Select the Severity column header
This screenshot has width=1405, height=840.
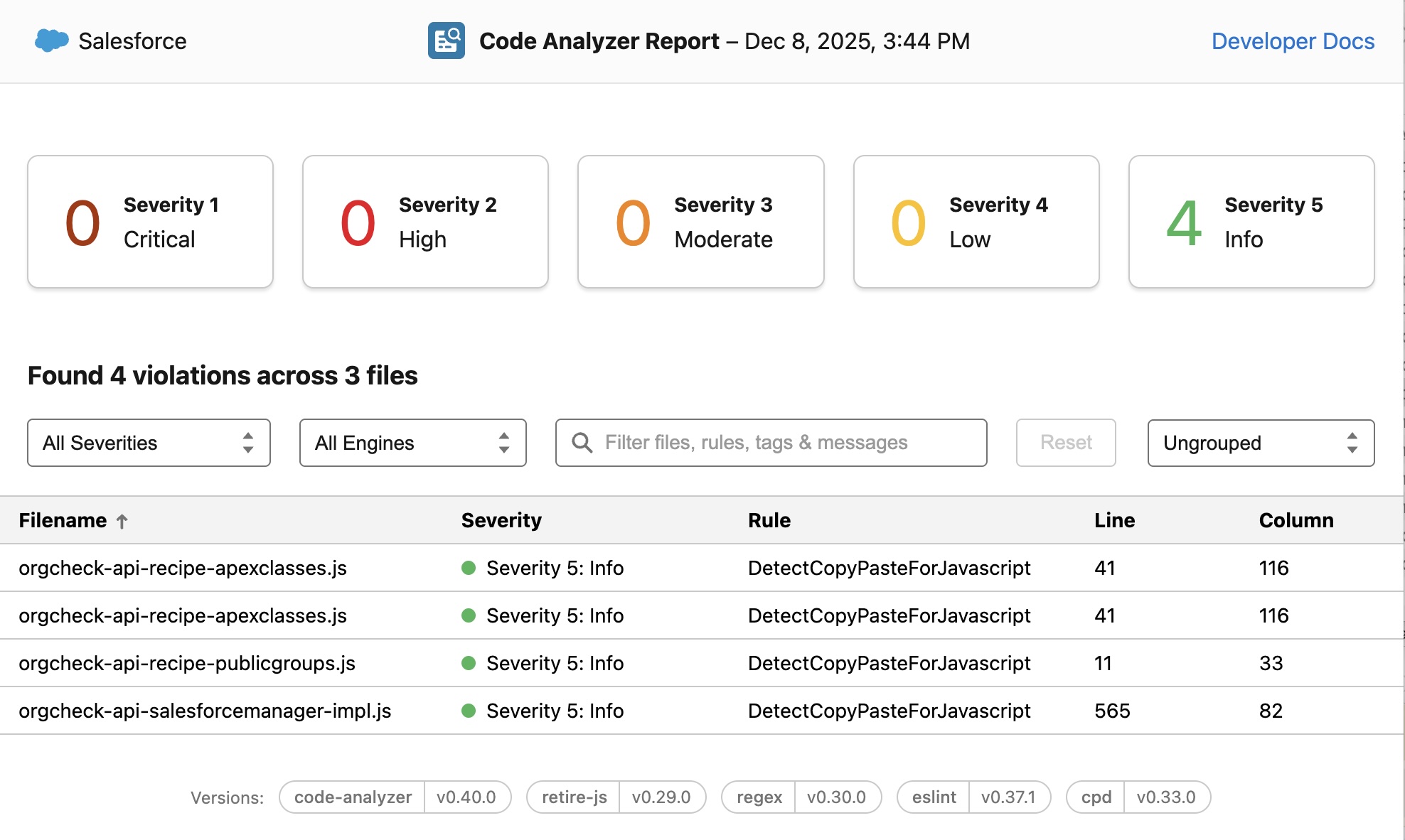[x=501, y=520]
